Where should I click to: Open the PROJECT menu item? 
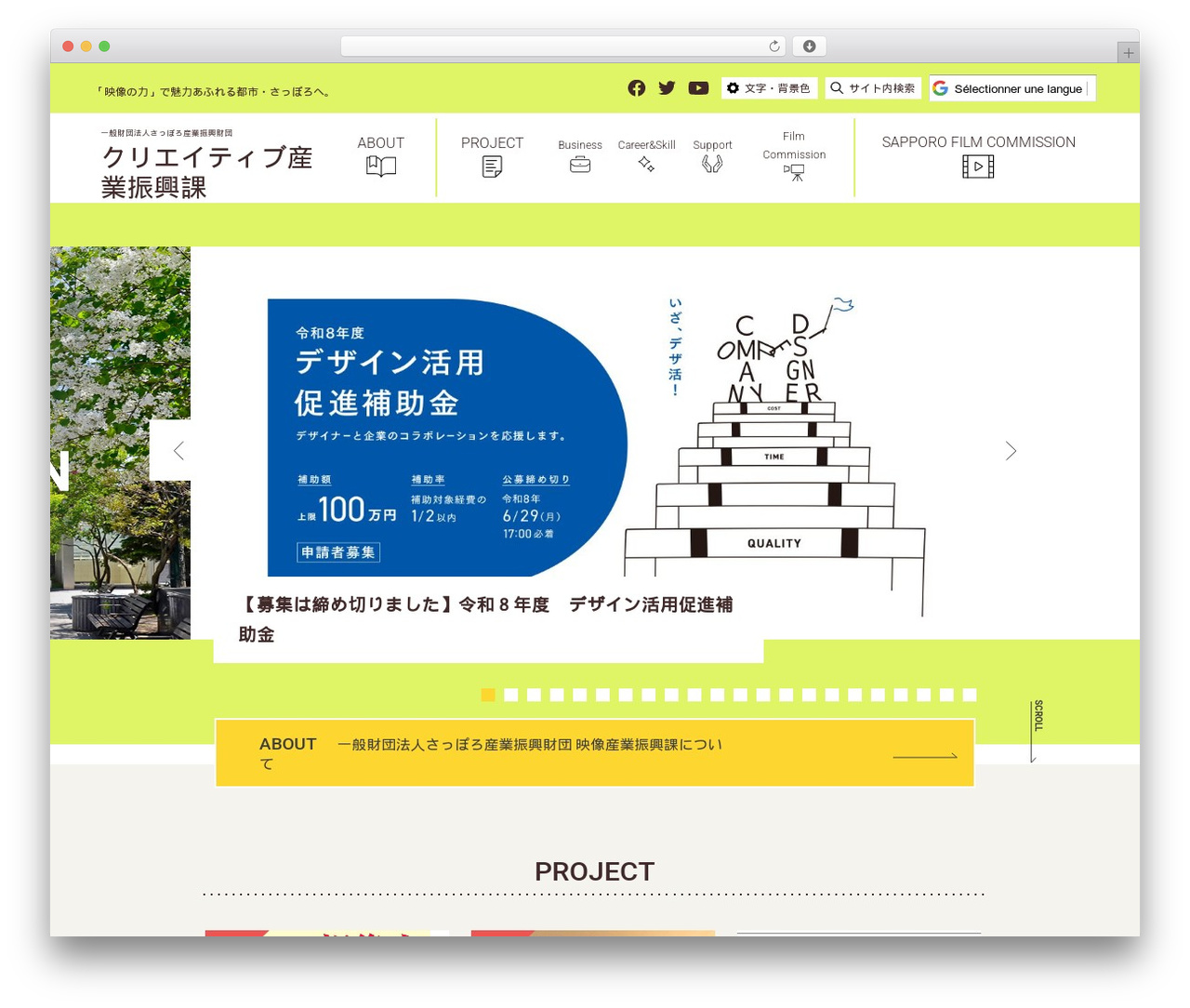pos(492,154)
